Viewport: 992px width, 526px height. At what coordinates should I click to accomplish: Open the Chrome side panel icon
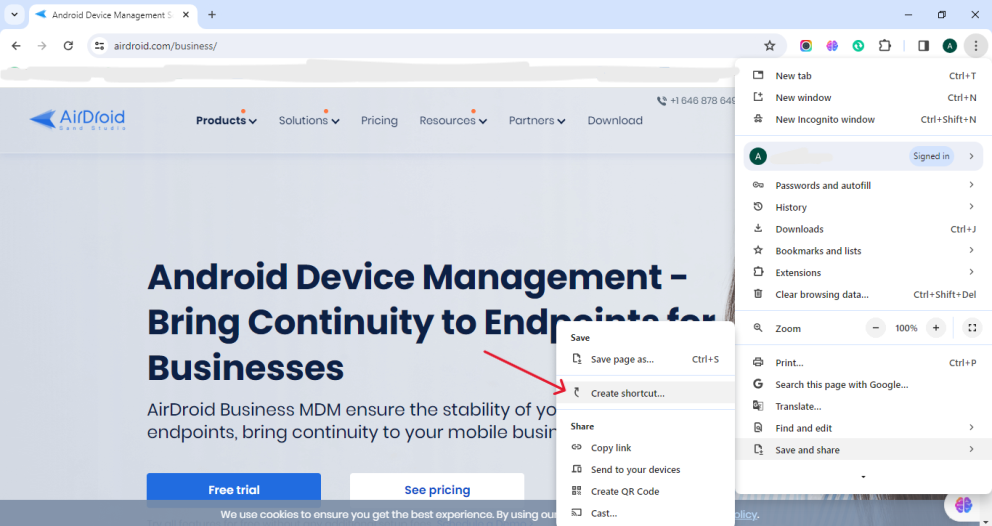coord(923,46)
